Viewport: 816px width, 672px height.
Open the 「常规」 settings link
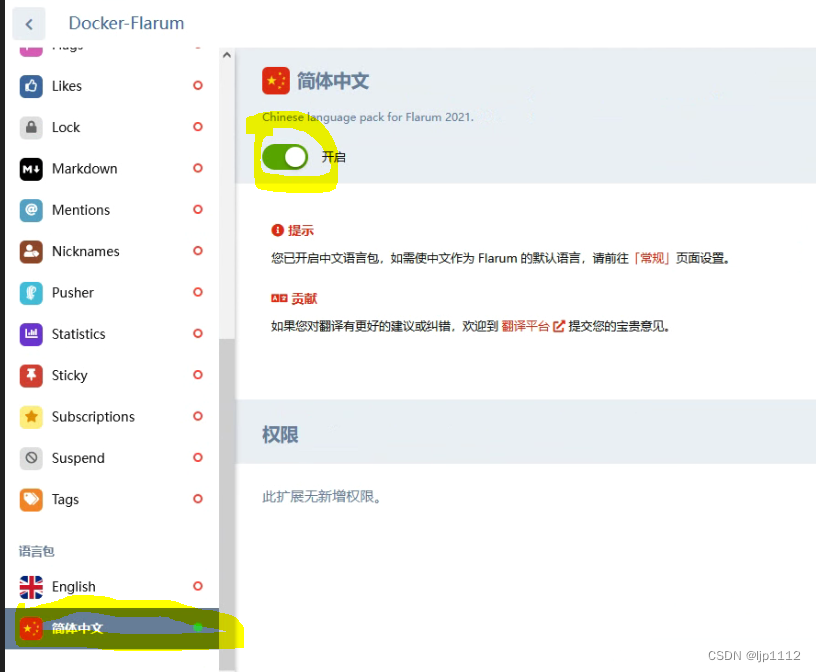[653, 257]
